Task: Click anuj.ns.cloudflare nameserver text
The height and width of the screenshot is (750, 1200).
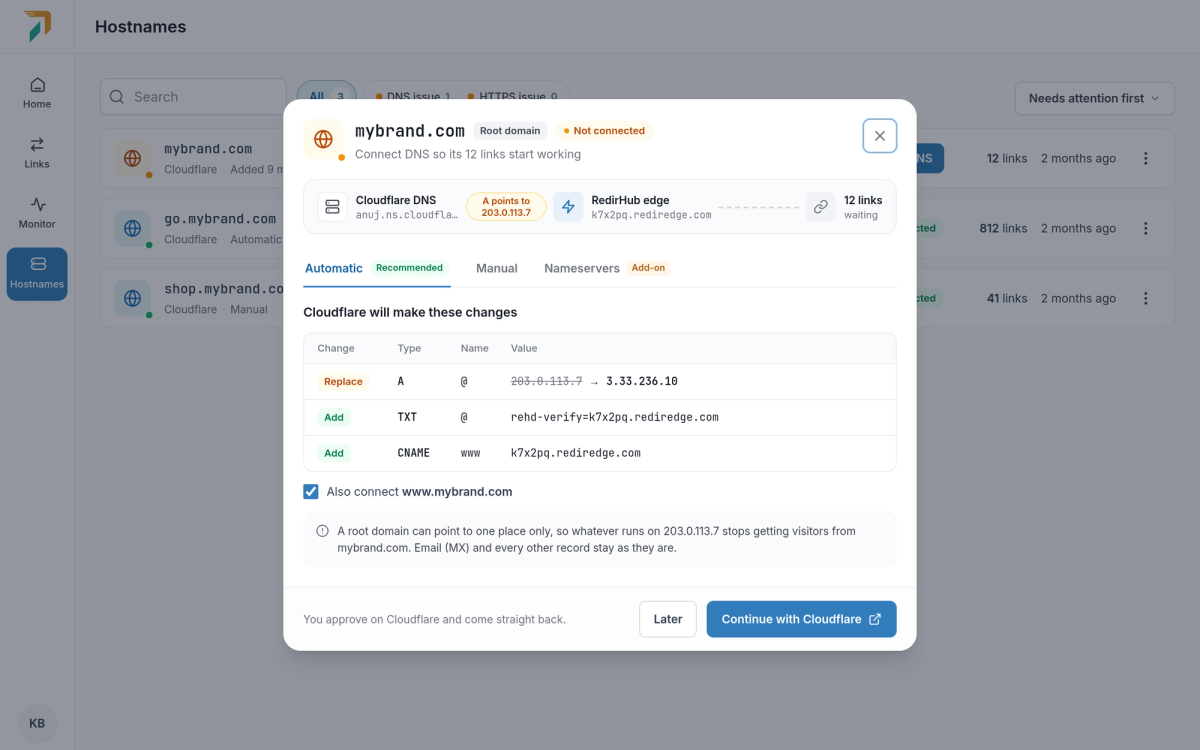Action: 407,215
